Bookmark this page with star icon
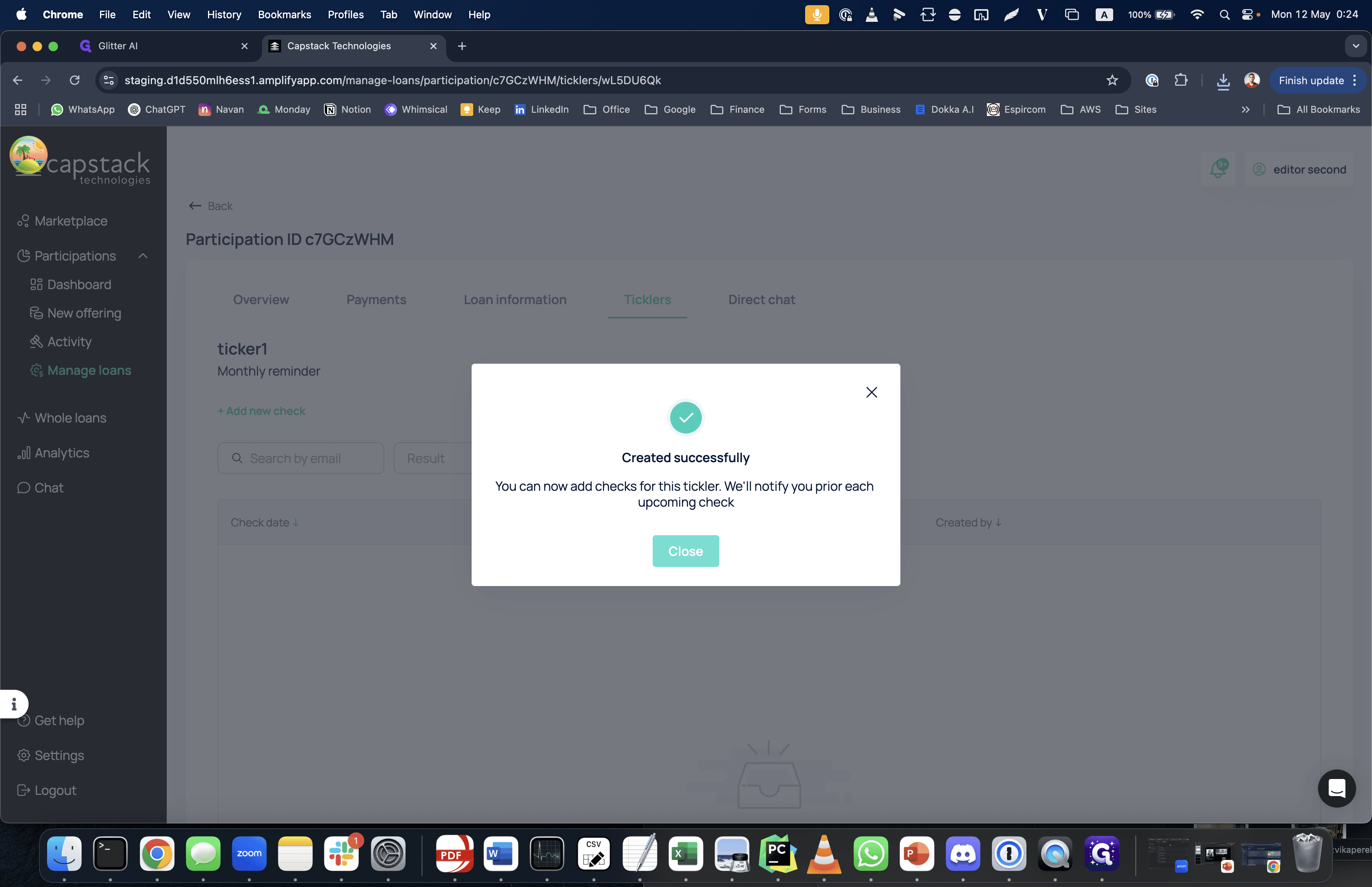This screenshot has width=1372, height=887. [1112, 81]
